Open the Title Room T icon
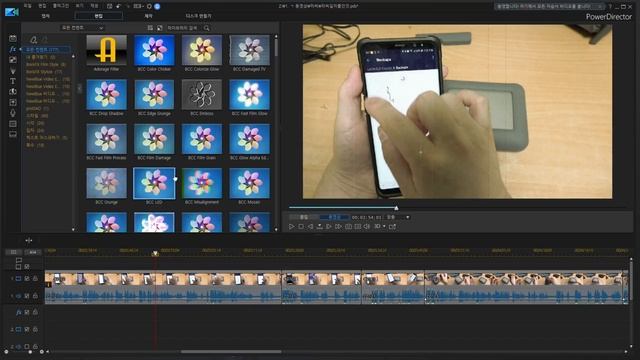 tap(13, 81)
